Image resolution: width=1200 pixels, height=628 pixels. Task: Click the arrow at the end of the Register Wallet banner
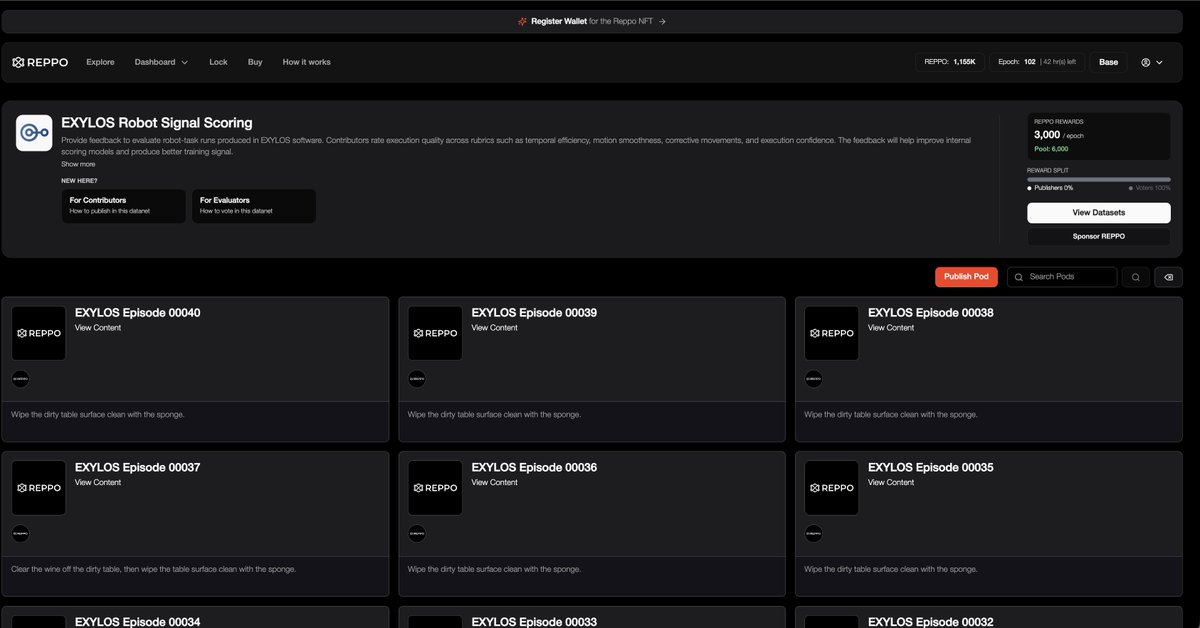(662, 21)
